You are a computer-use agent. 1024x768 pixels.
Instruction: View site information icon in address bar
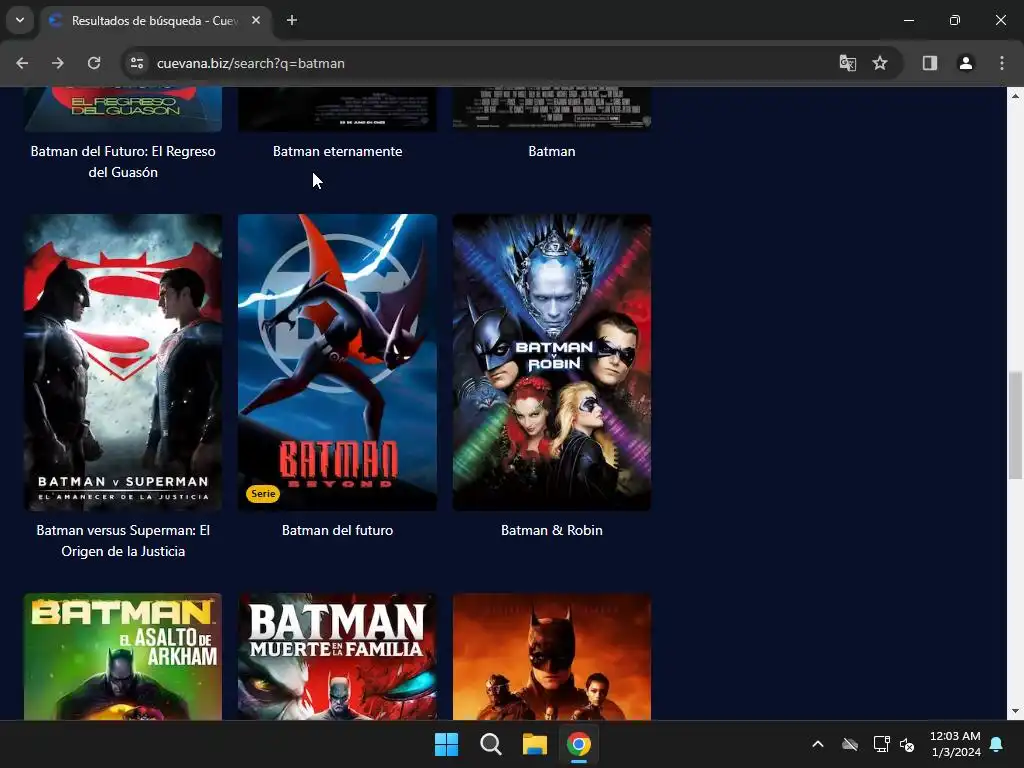coord(137,63)
